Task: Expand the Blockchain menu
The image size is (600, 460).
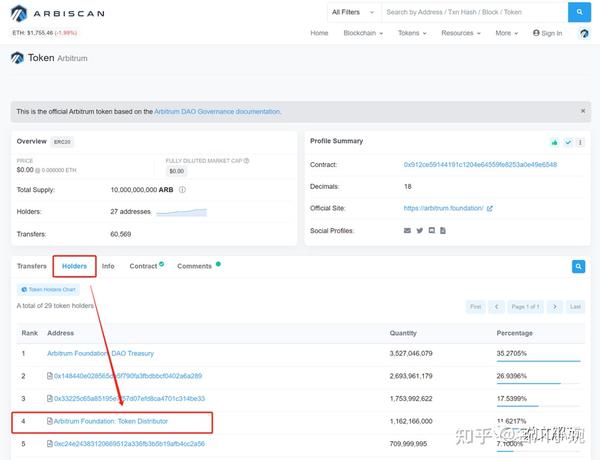Action: tap(362, 33)
